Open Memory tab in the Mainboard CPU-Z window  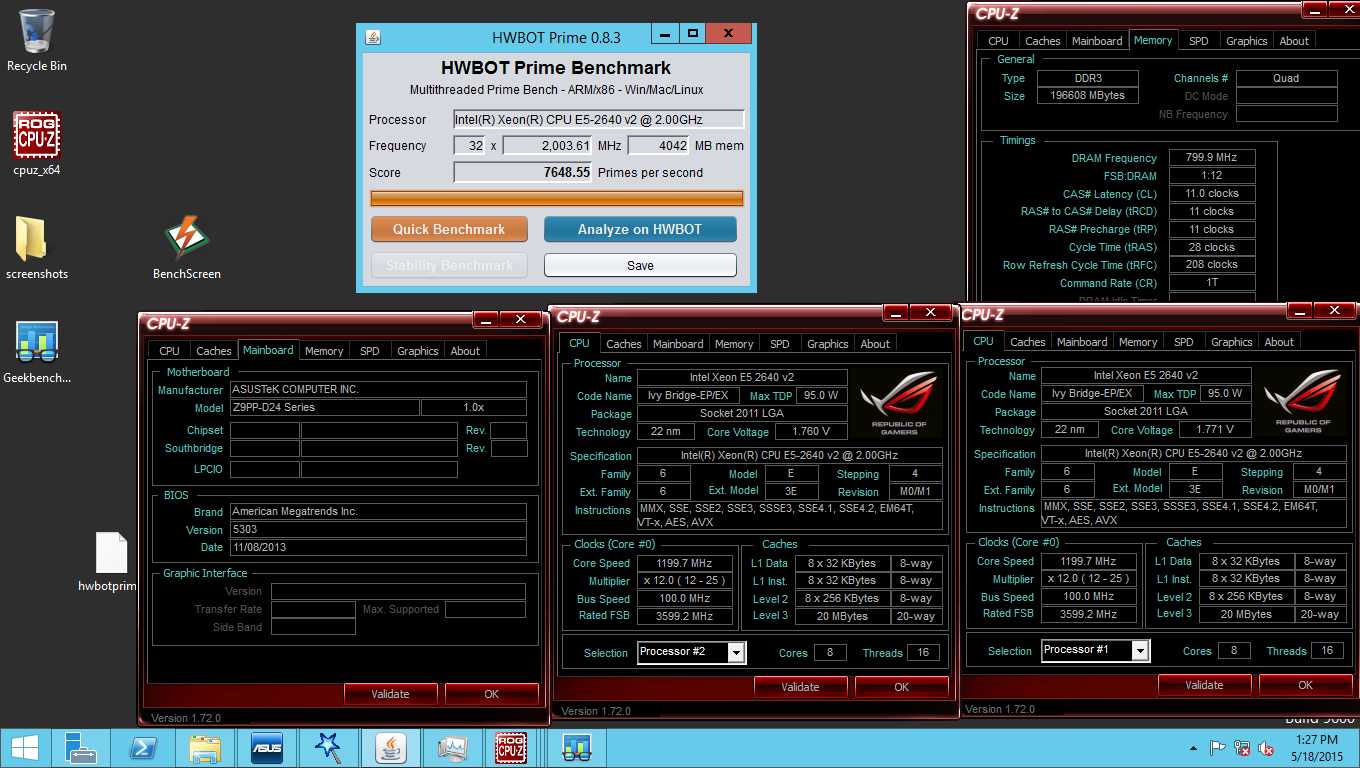point(324,351)
